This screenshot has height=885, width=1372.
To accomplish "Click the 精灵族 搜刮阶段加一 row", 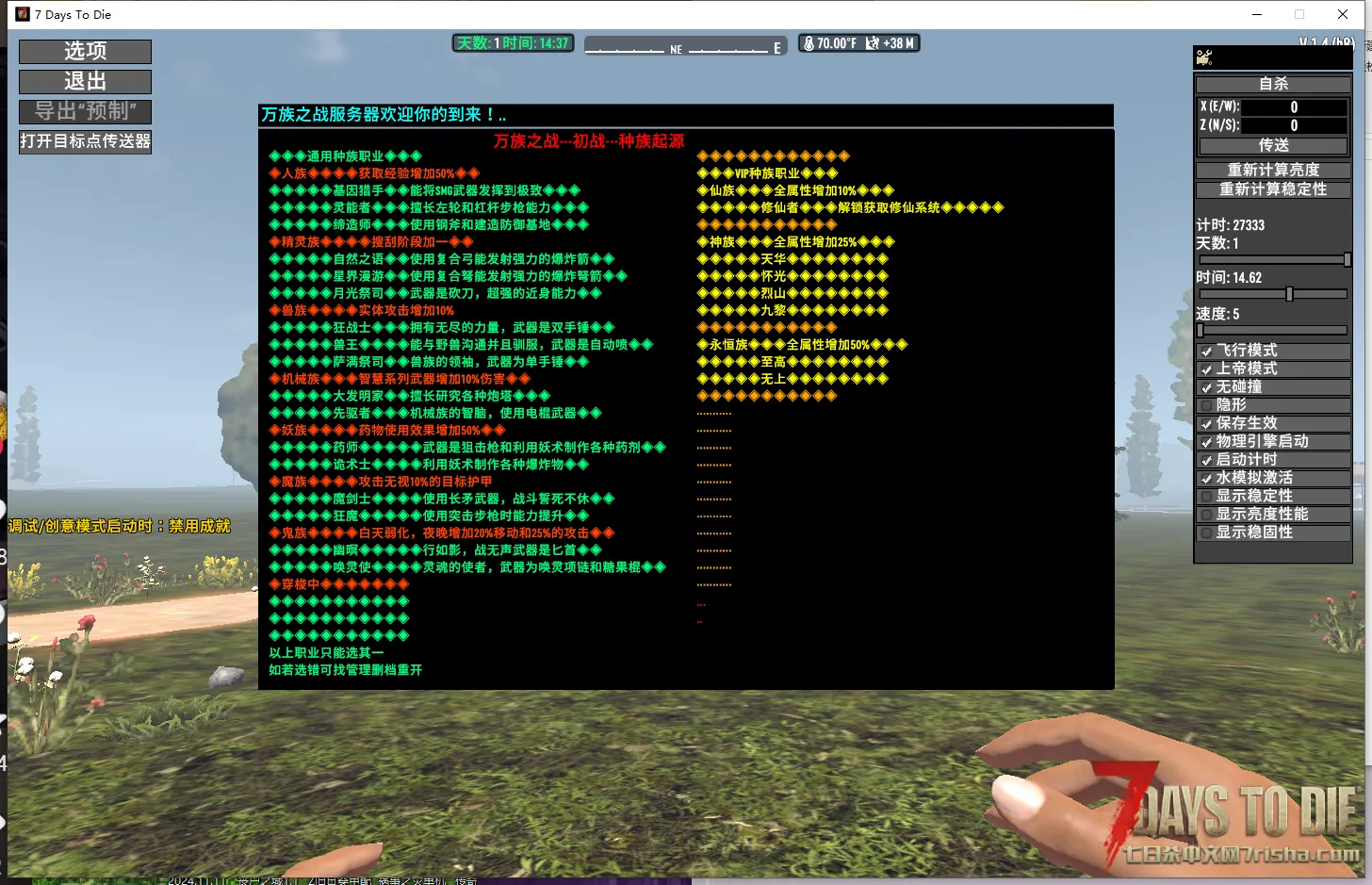I will 371,242.
